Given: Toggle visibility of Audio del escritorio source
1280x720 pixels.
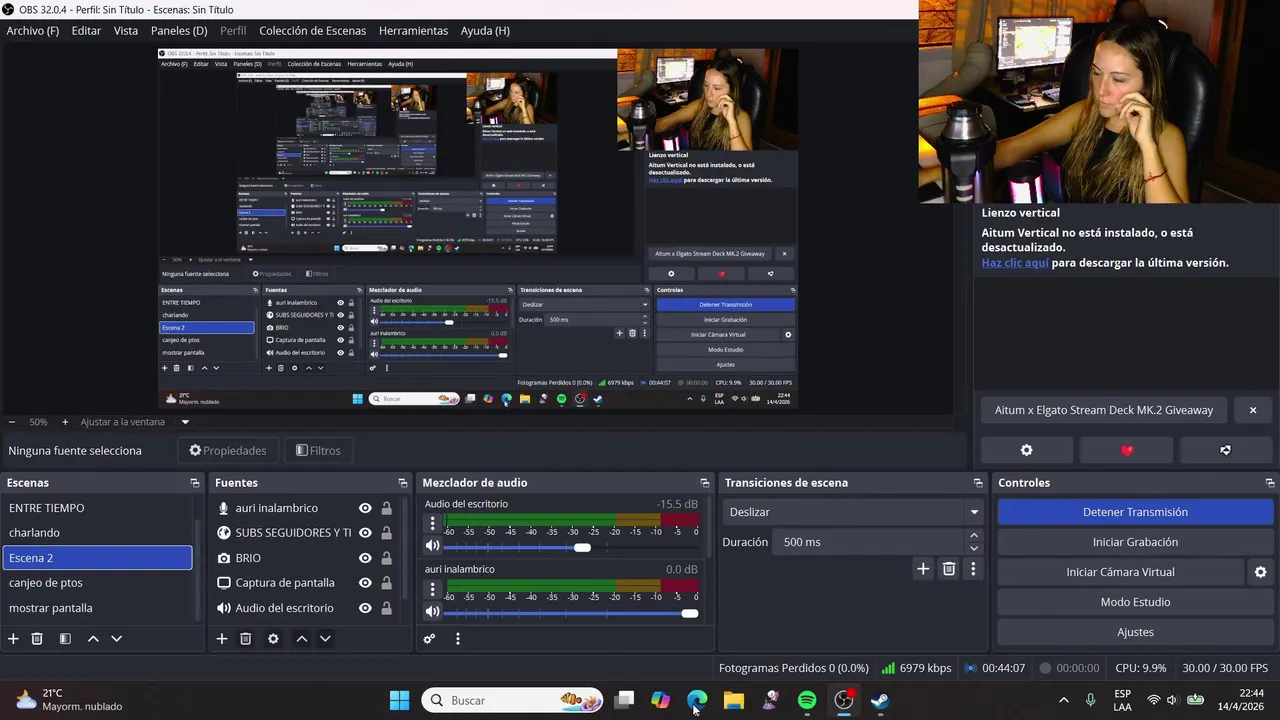Looking at the screenshot, I should click(365, 608).
